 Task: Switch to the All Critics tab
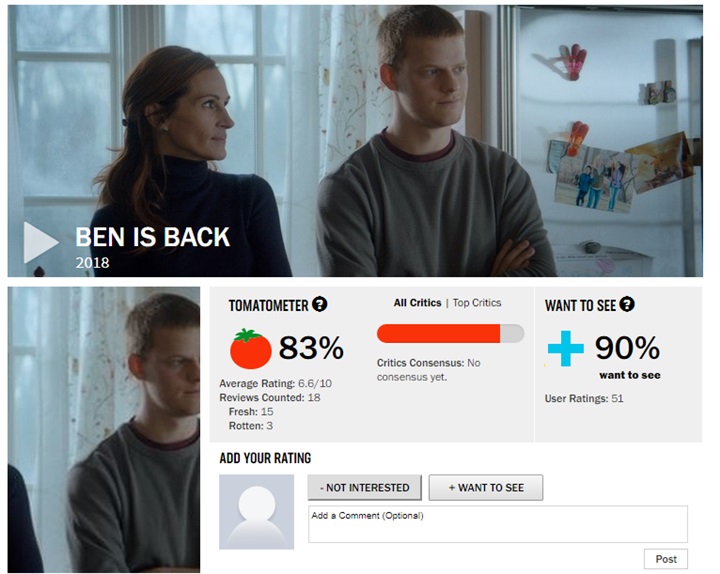(x=417, y=303)
